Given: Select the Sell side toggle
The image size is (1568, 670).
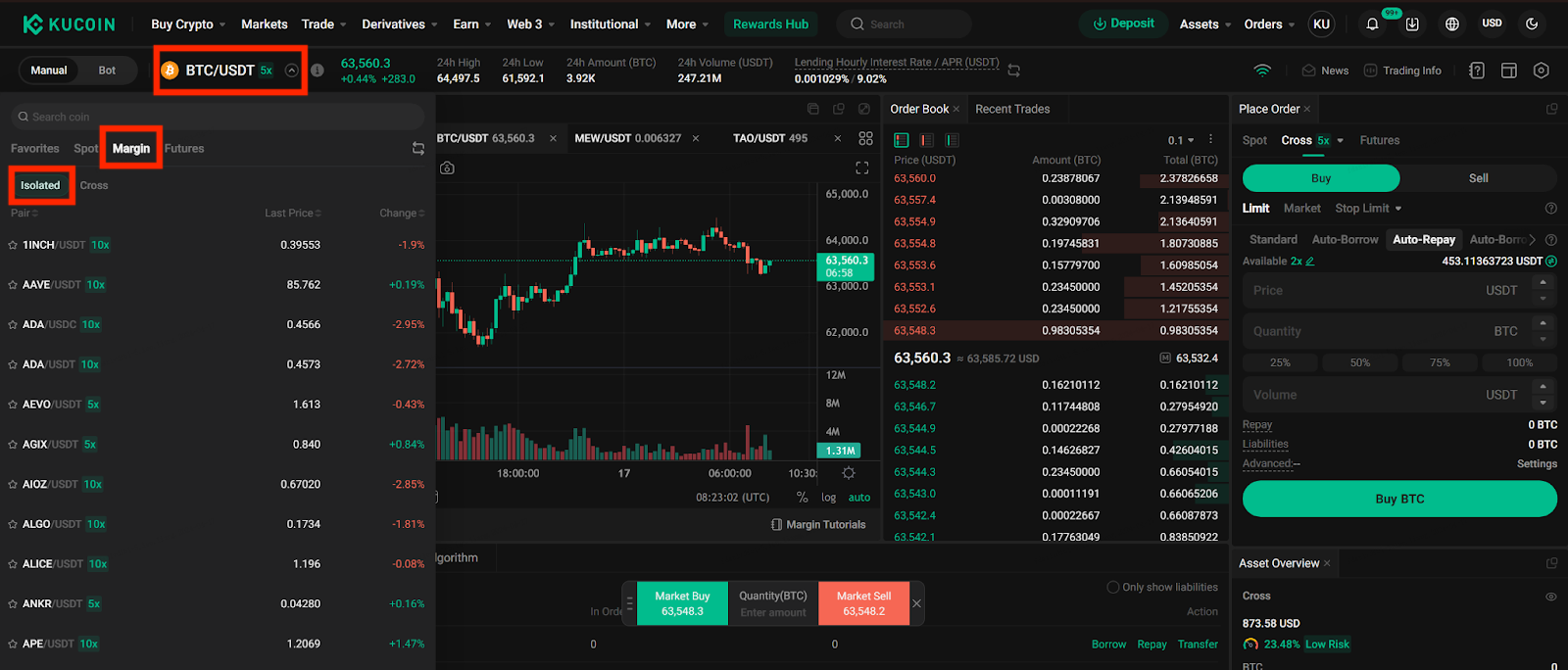Looking at the screenshot, I should coord(1478,178).
